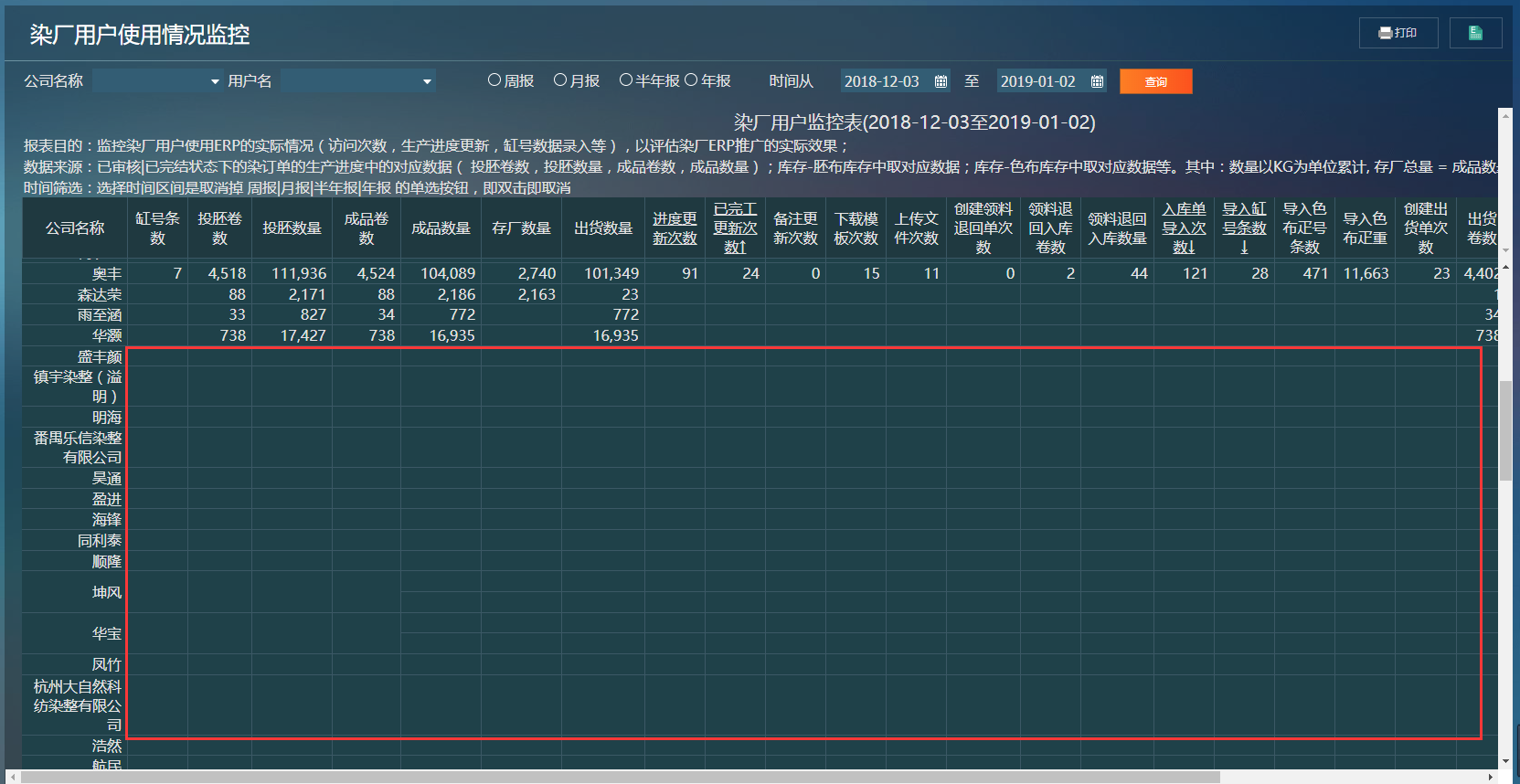Image resolution: width=1520 pixels, height=784 pixels.
Task: Click the 奥丰 company row
Action: click(x=106, y=273)
